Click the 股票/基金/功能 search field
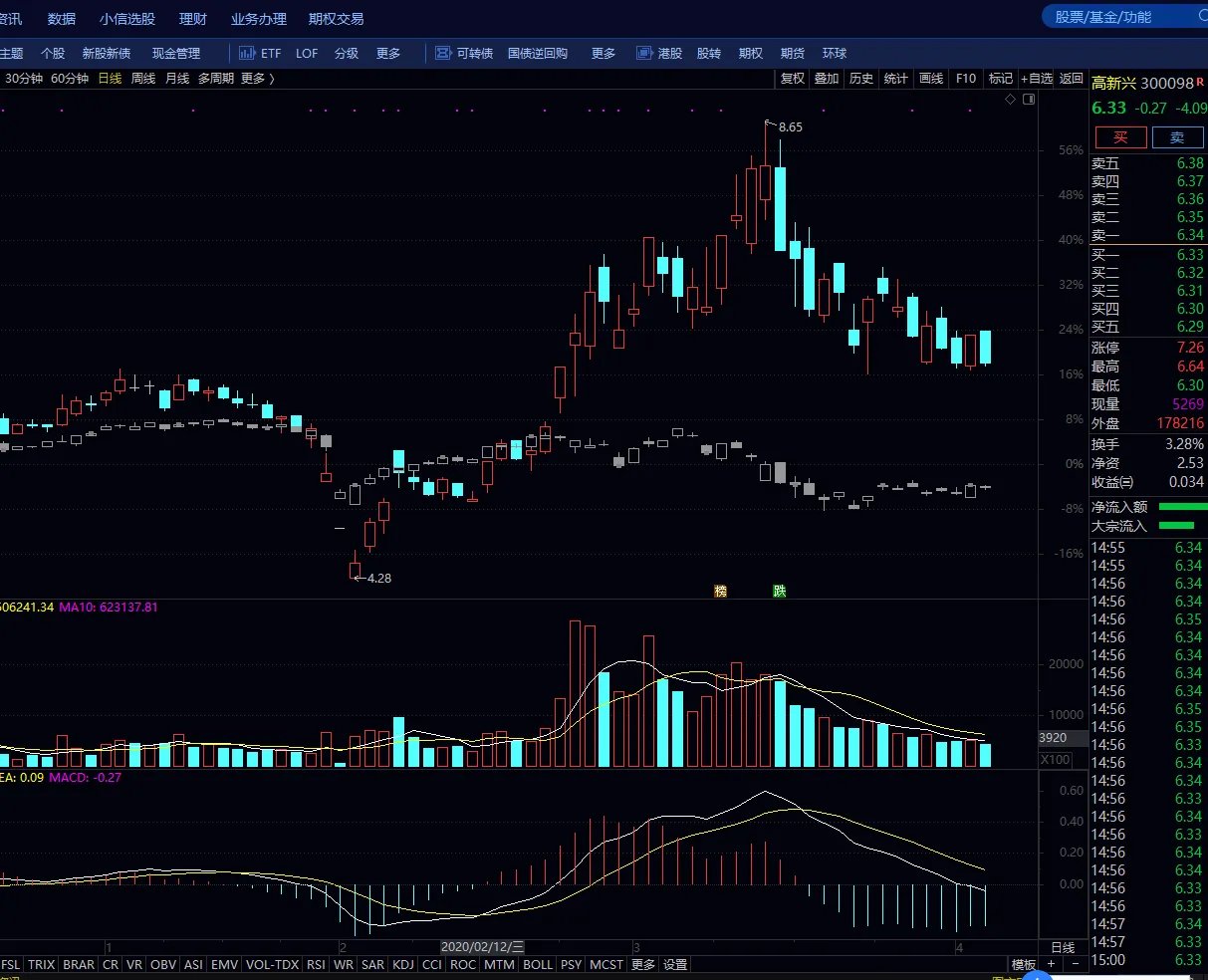The height and width of the screenshot is (980, 1208). click(1115, 17)
